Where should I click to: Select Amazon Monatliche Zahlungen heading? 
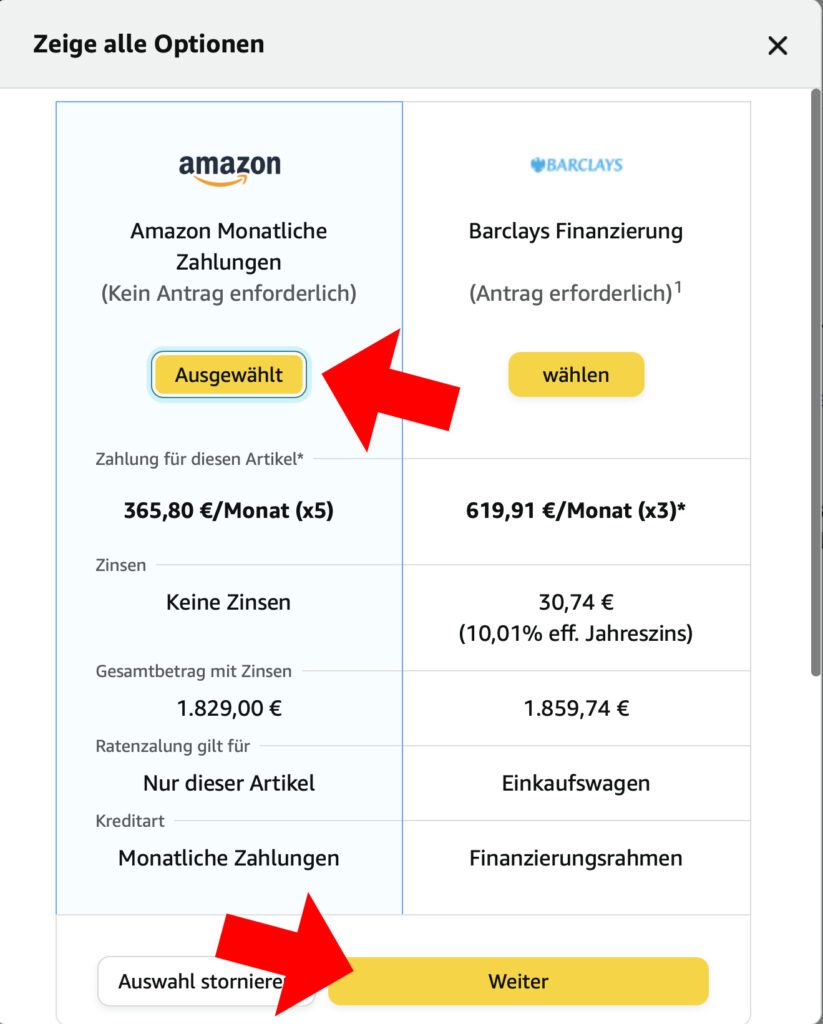point(229,246)
